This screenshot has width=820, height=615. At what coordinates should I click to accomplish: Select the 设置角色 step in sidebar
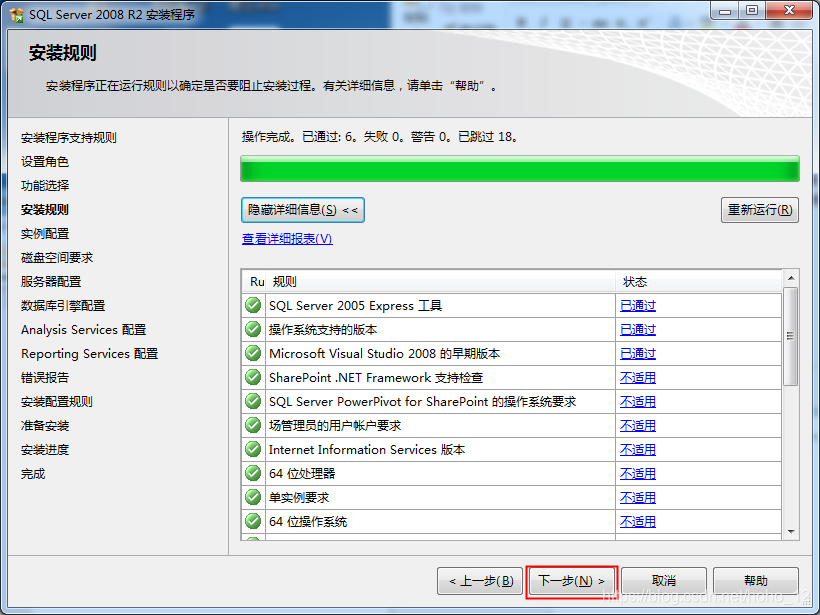44,162
